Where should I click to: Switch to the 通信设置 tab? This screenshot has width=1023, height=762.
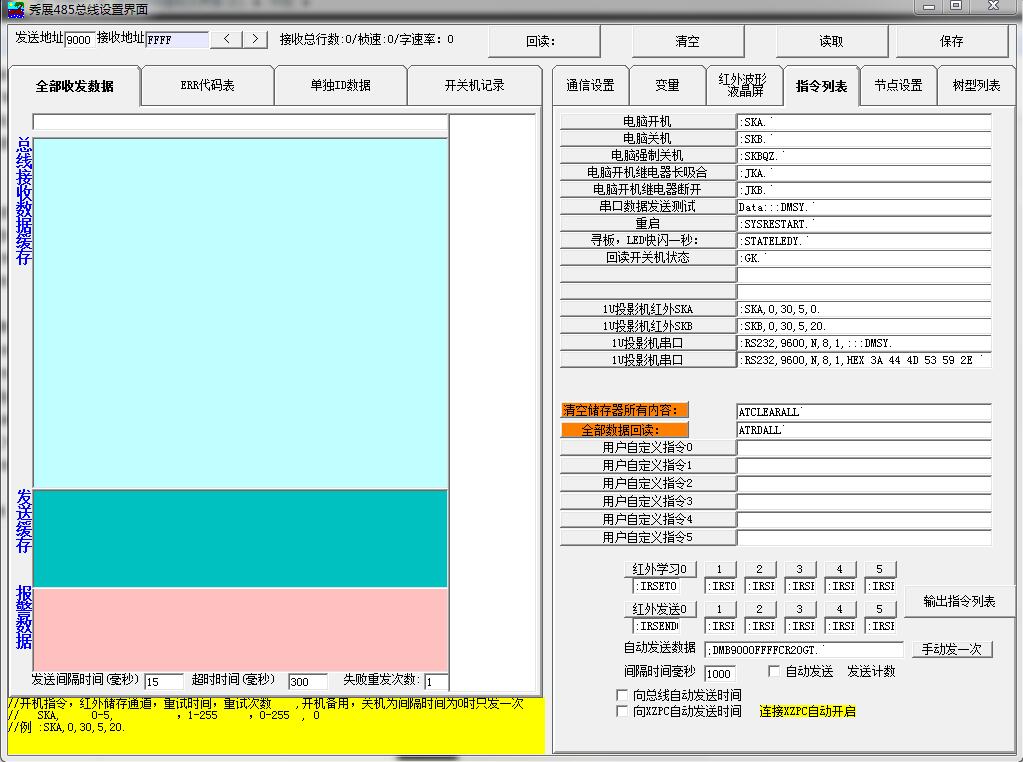tap(590, 86)
